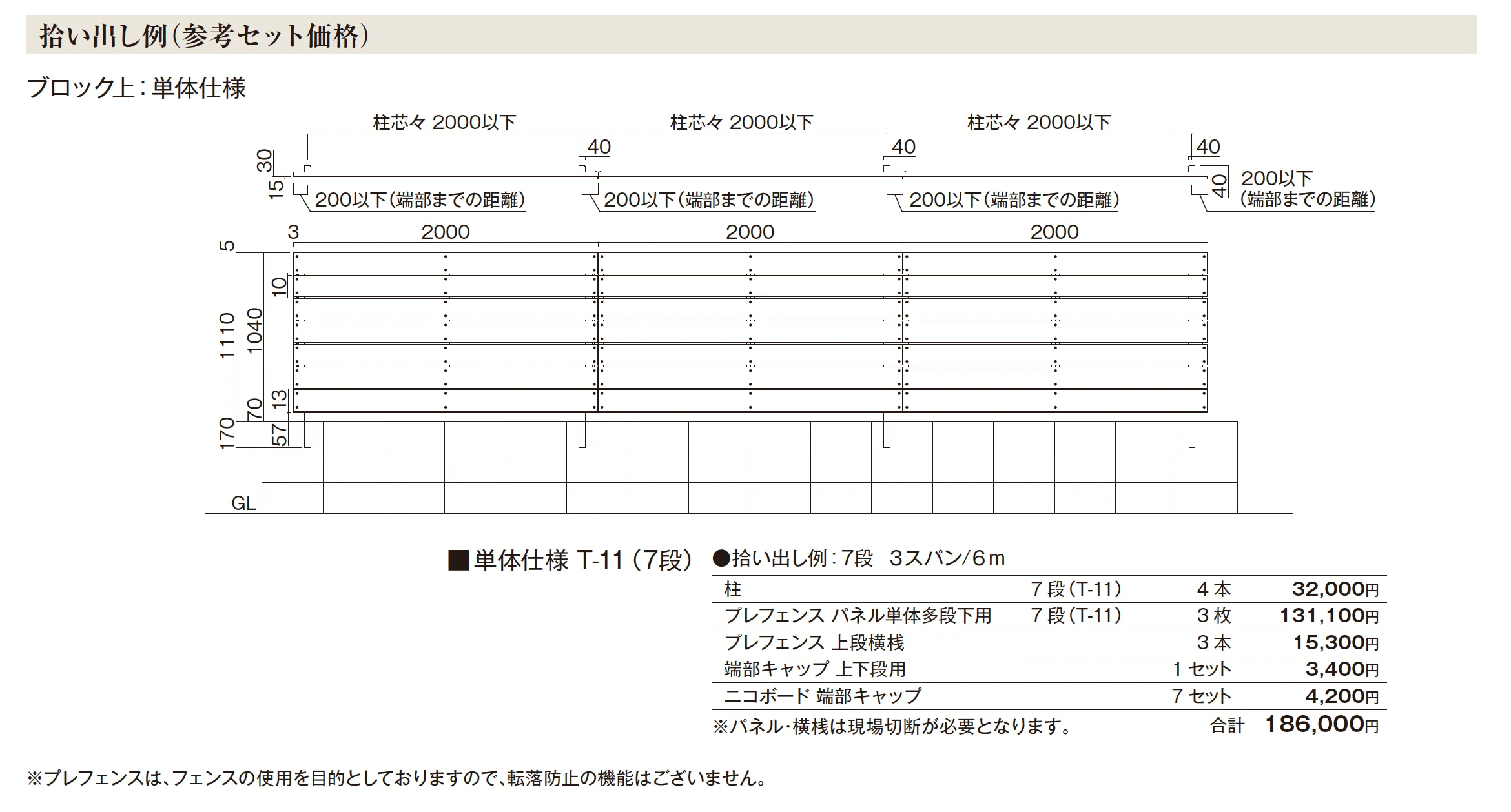Viewport: 1511px width, 812px height.
Task: Click the total '186,000円'
Action: (x=1322, y=724)
